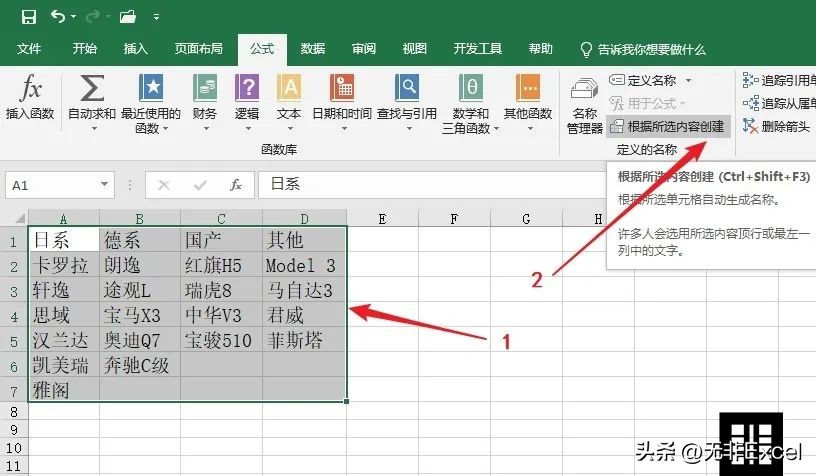This screenshot has height=476, width=816.
Task: Click the Name Box showing A1
Action: [x=52, y=185]
